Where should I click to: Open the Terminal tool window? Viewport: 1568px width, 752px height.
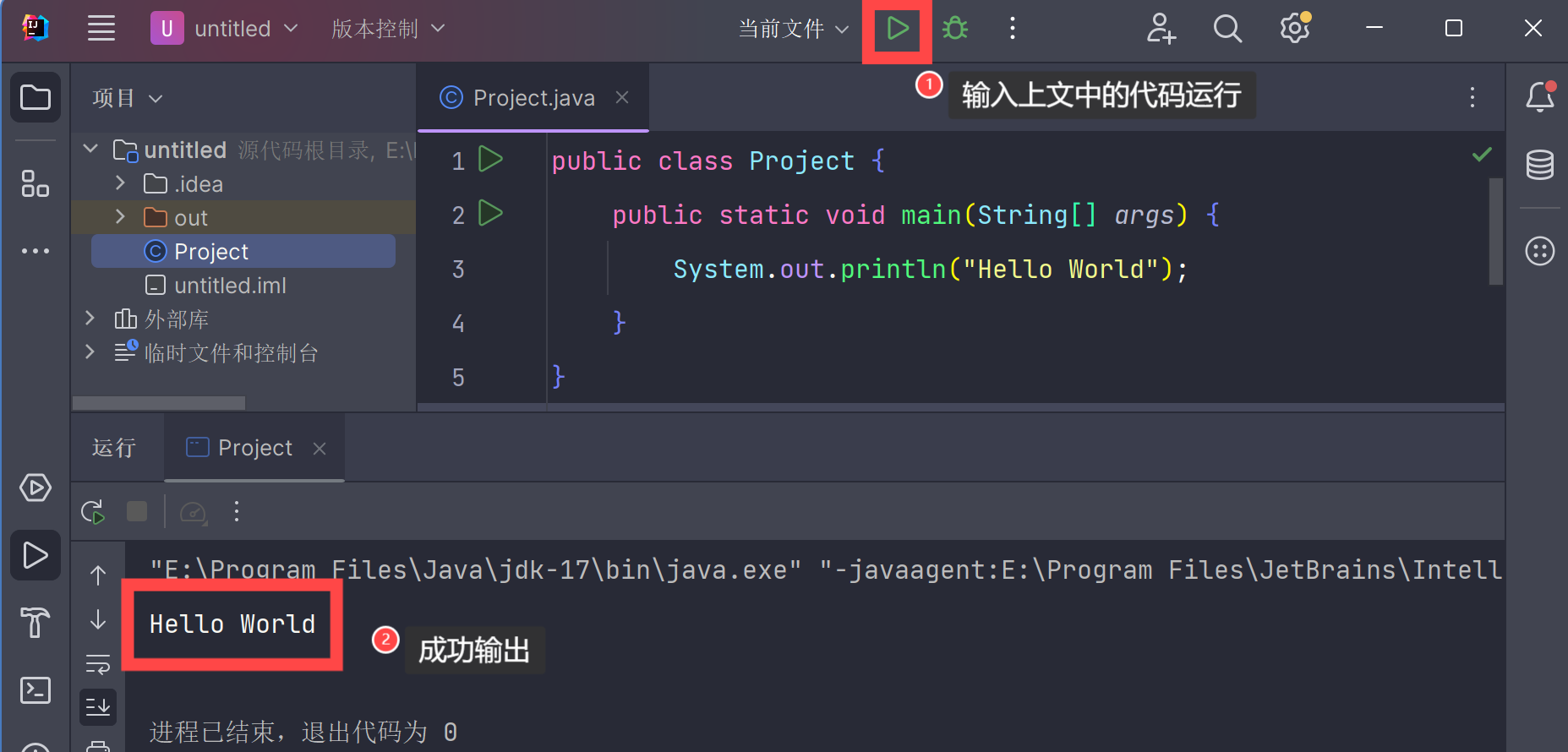click(35, 690)
